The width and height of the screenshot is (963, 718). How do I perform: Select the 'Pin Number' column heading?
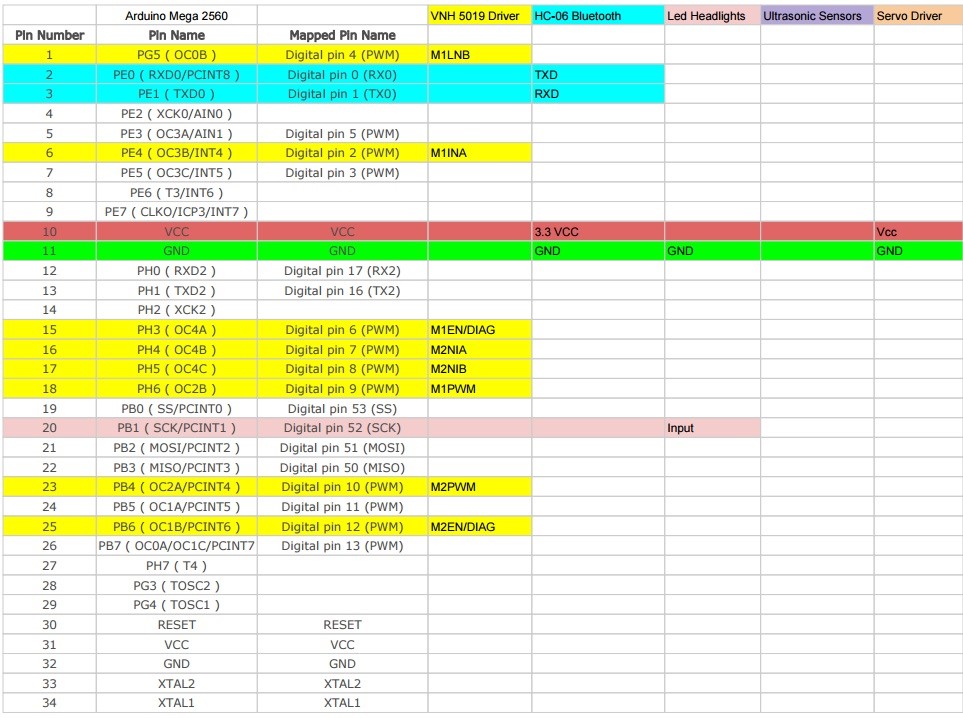point(50,35)
